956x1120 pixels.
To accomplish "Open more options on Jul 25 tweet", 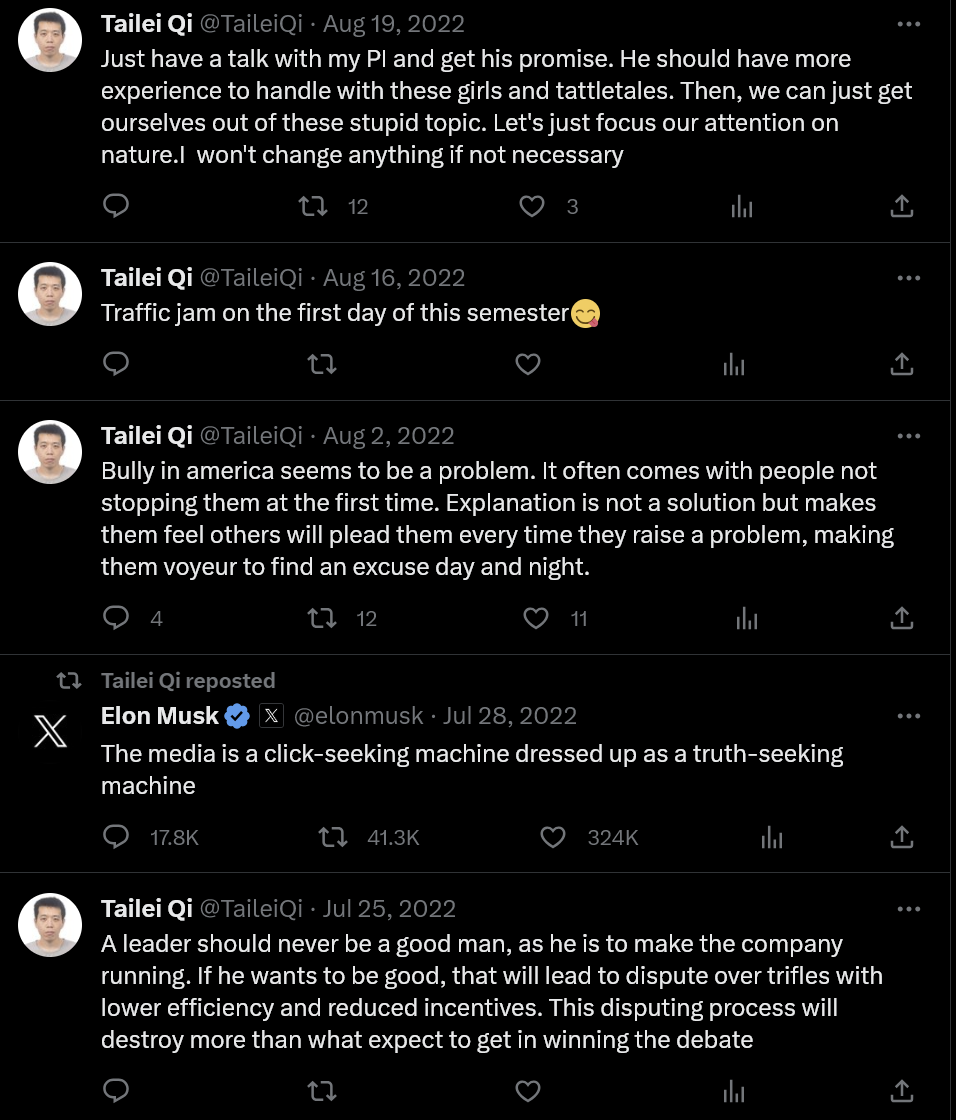I will point(908,909).
